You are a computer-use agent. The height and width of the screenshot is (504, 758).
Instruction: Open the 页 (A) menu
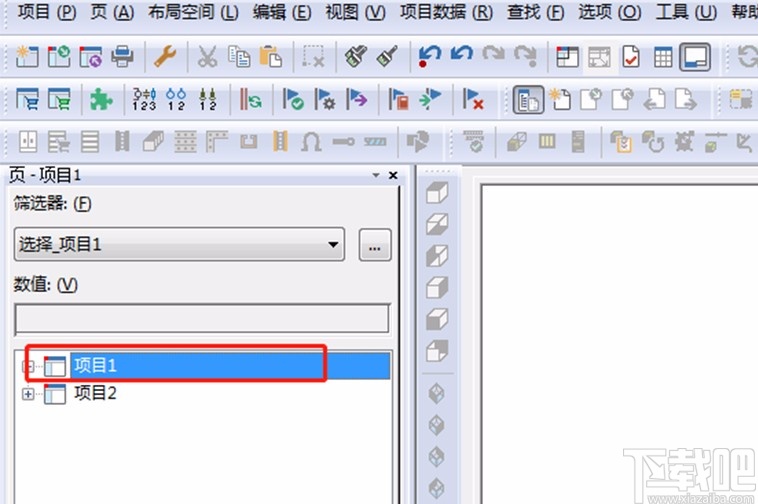tap(112, 12)
